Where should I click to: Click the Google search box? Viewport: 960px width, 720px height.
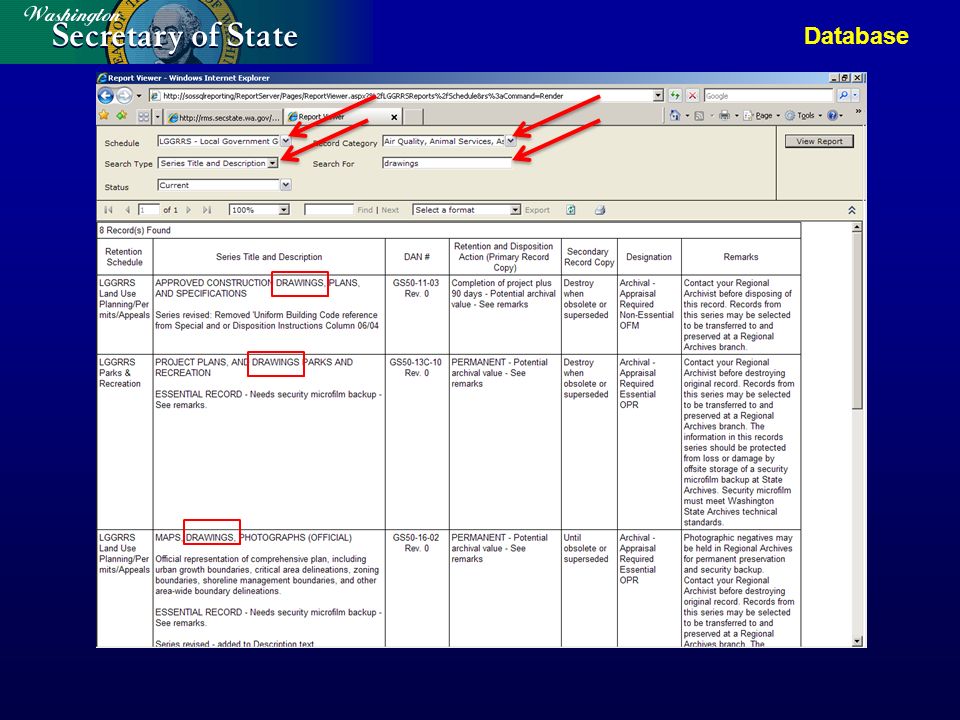pyautogui.click(x=768, y=96)
